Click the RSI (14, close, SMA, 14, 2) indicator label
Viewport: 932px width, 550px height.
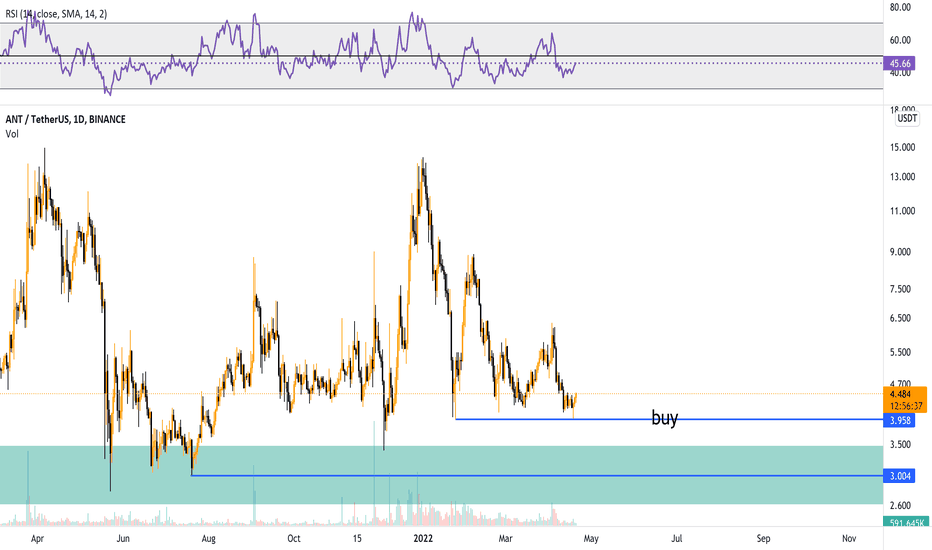[x=55, y=14]
